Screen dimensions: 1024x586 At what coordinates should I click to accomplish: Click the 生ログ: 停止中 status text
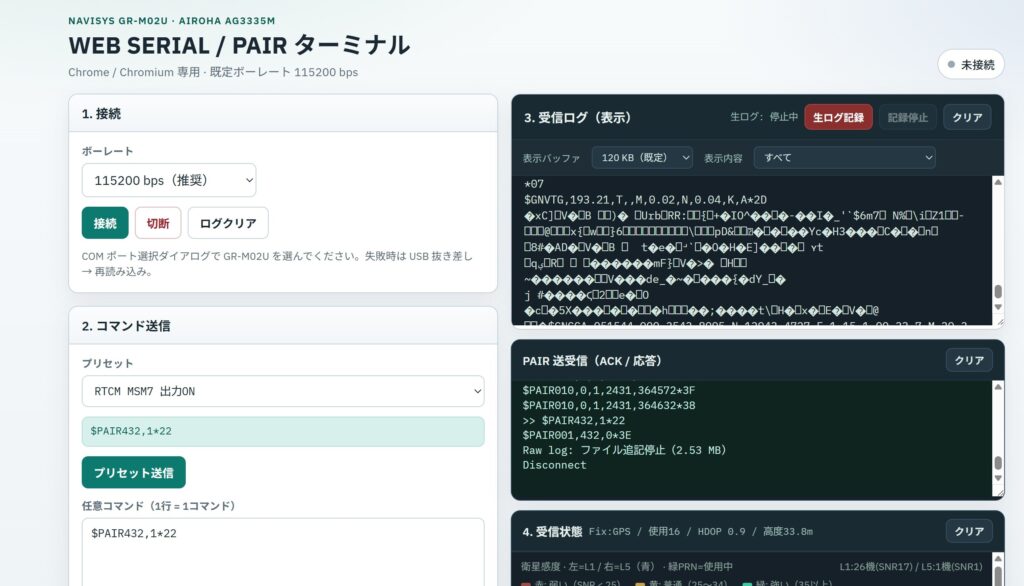763,117
